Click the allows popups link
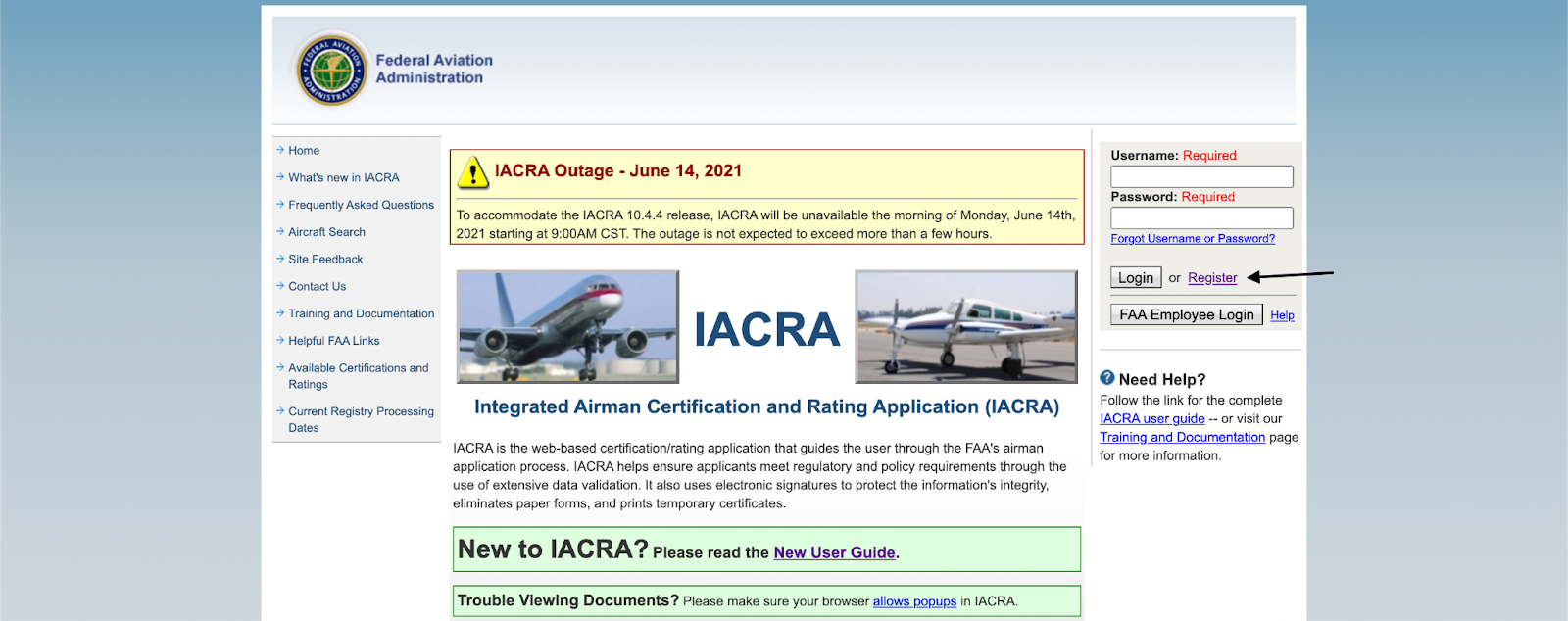 (914, 601)
